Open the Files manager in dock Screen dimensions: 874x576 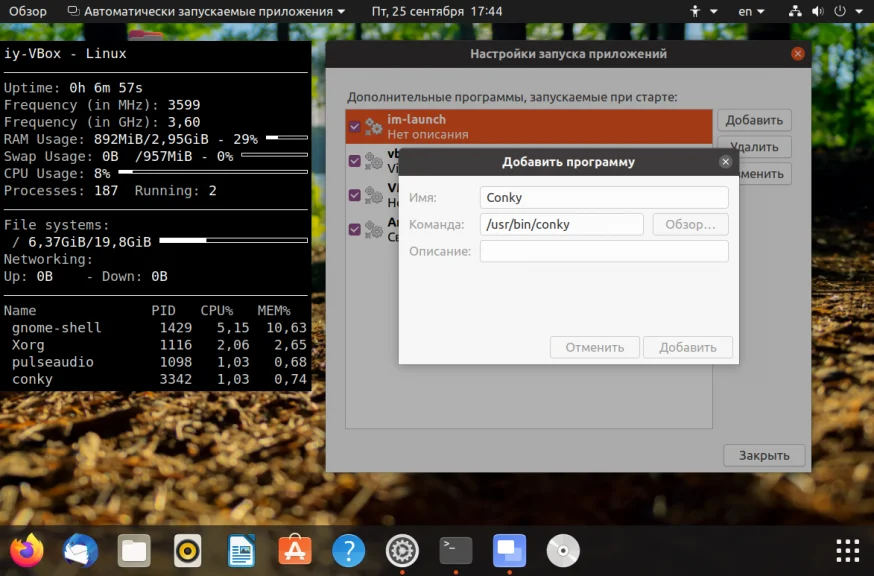point(134,550)
